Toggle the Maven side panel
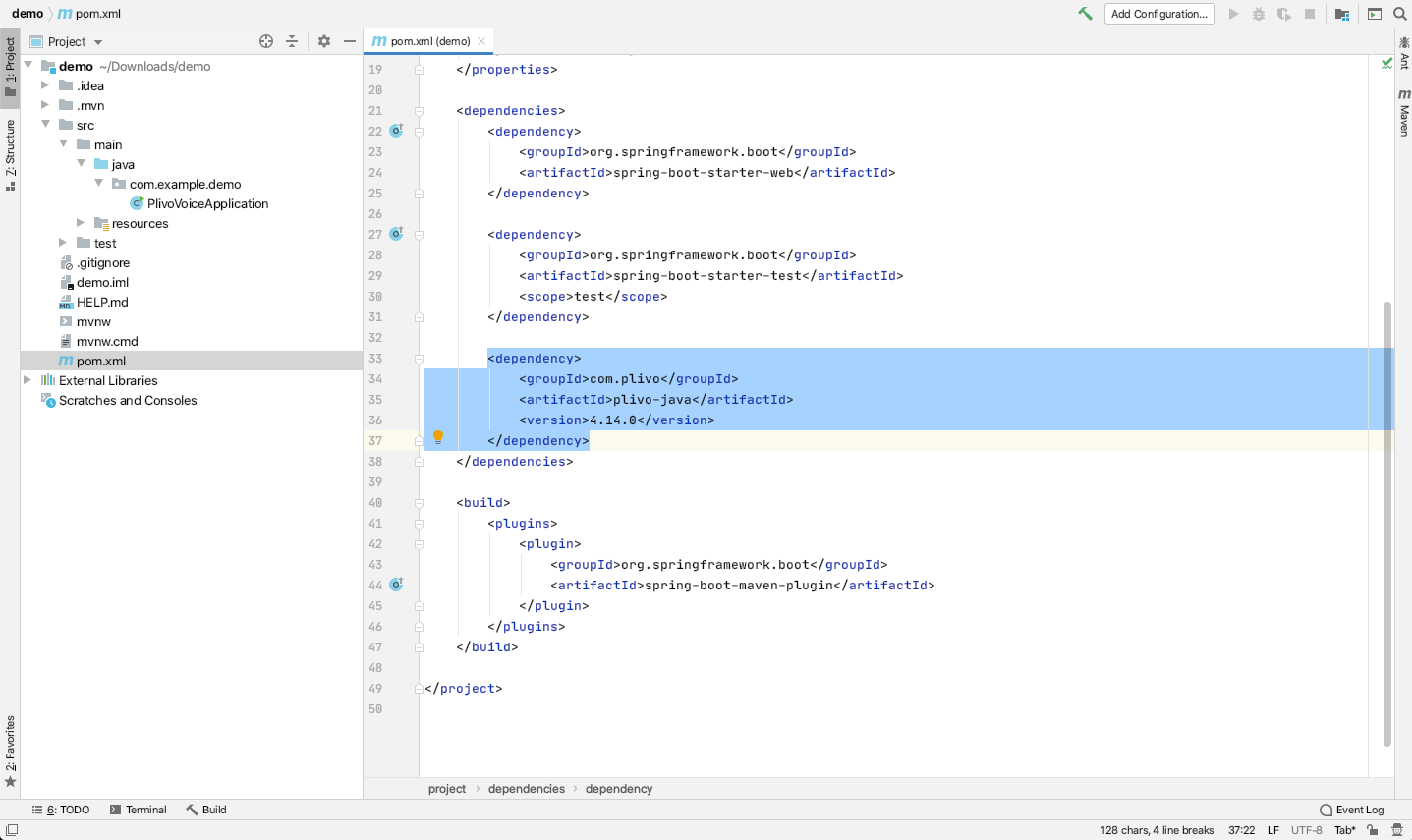Image resolution: width=1412 pixels, height=840 pixels. (x=1404, y=113)
